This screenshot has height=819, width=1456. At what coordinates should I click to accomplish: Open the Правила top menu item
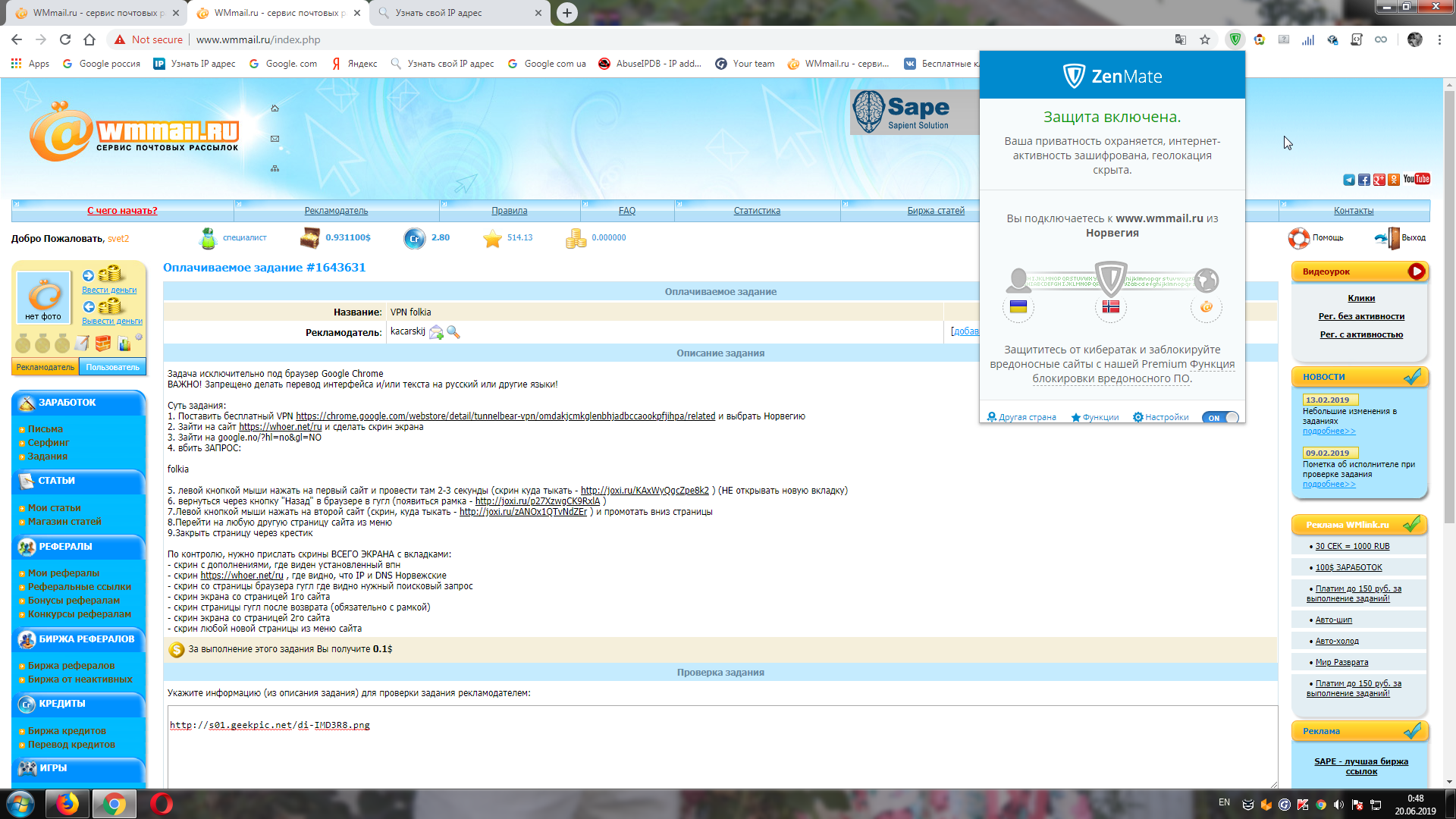click(510, 211)
